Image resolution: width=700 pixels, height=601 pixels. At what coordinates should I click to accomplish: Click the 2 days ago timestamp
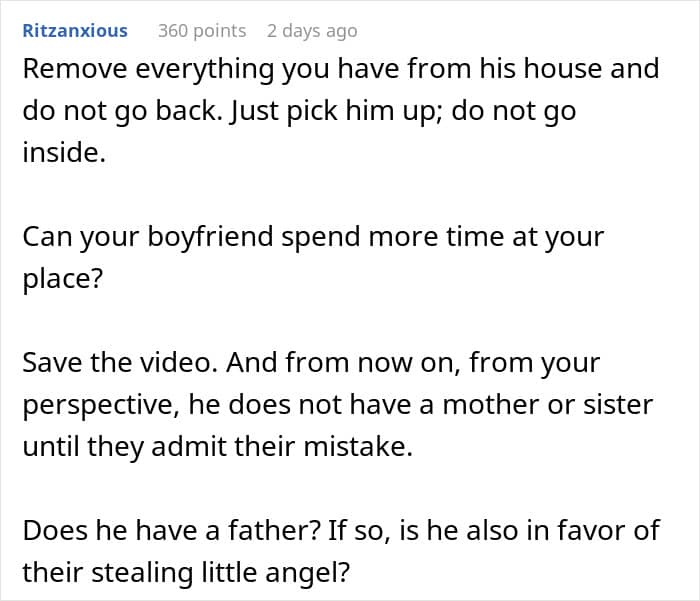[x=311, y=30]
